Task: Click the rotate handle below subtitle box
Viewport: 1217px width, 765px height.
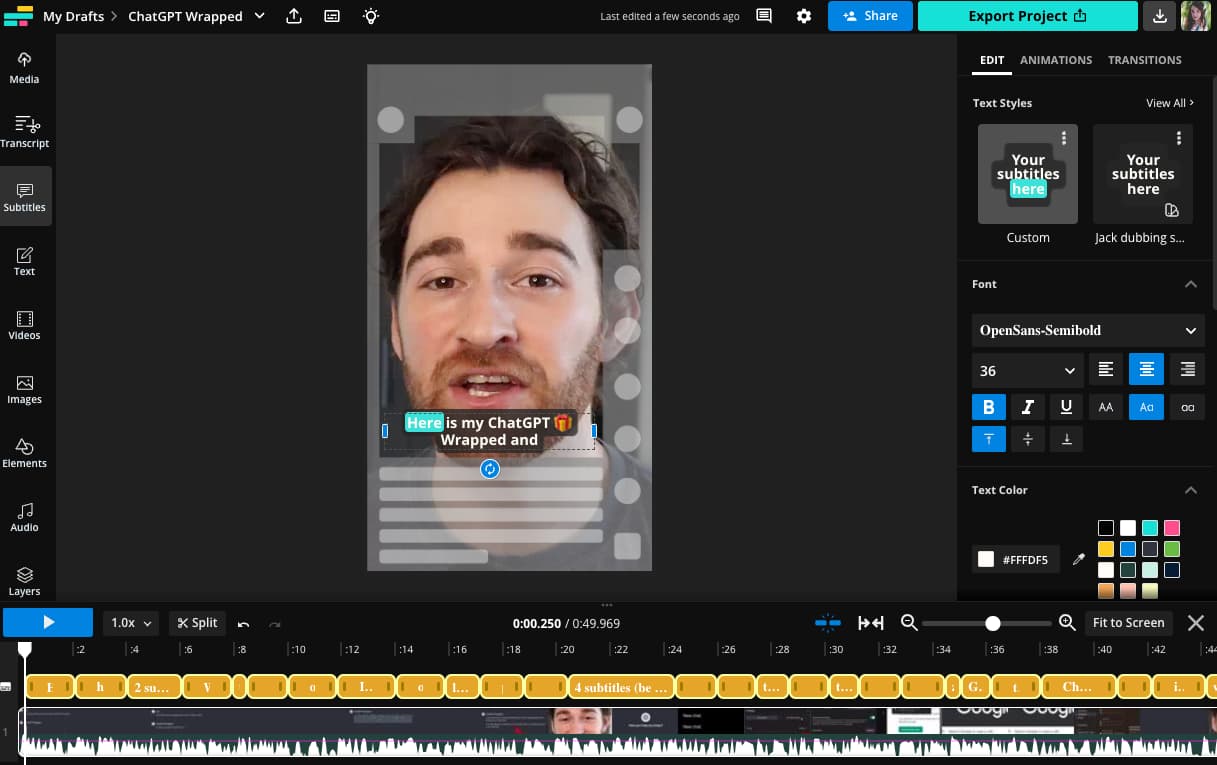Action: [x=490, y=469]
